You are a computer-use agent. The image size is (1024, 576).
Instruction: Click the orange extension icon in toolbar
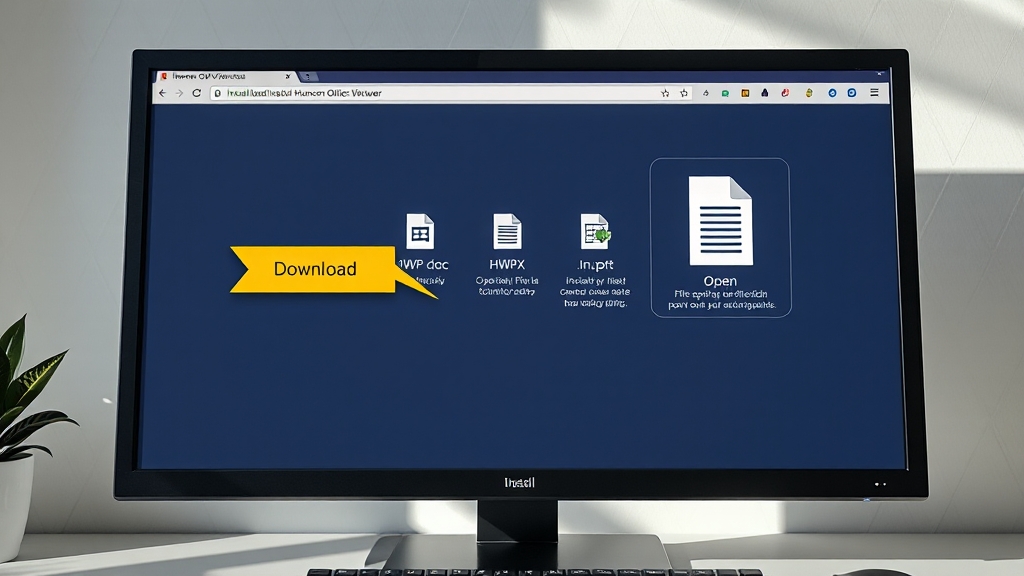(x=745, y=93)
